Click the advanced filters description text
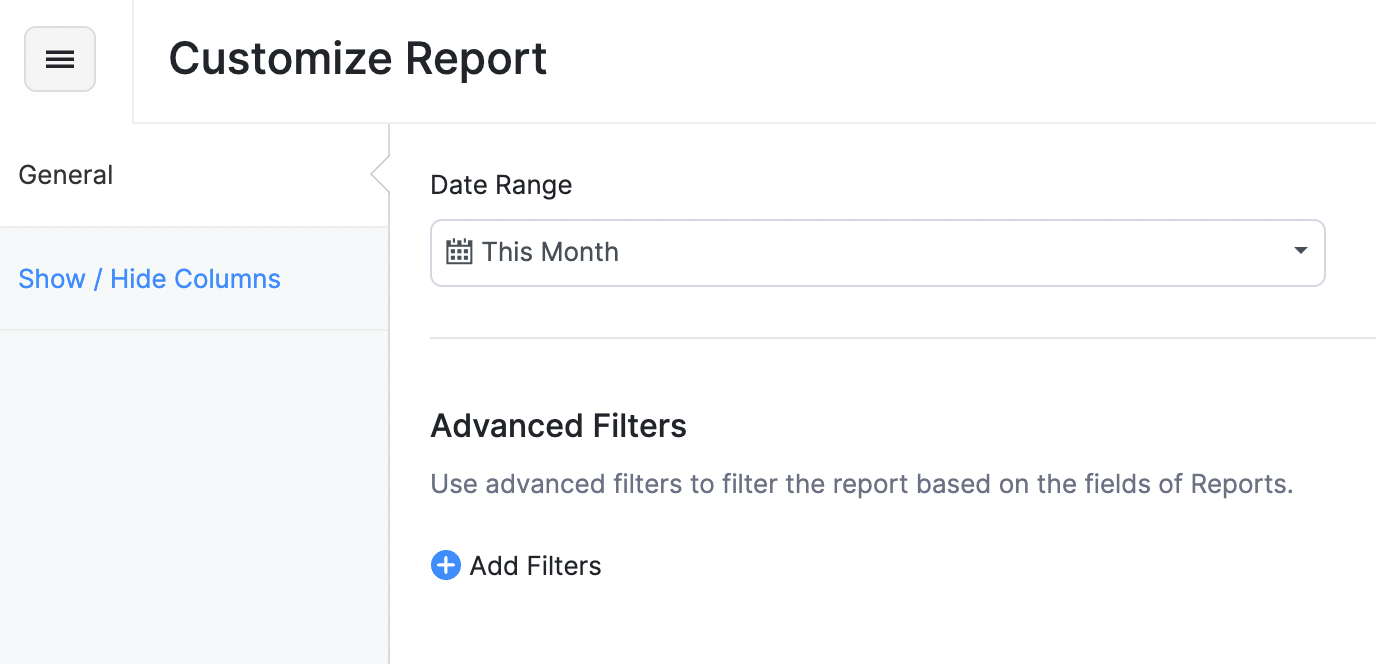The width and height of the screenshot is (1376, 664). tap(862, 484)
